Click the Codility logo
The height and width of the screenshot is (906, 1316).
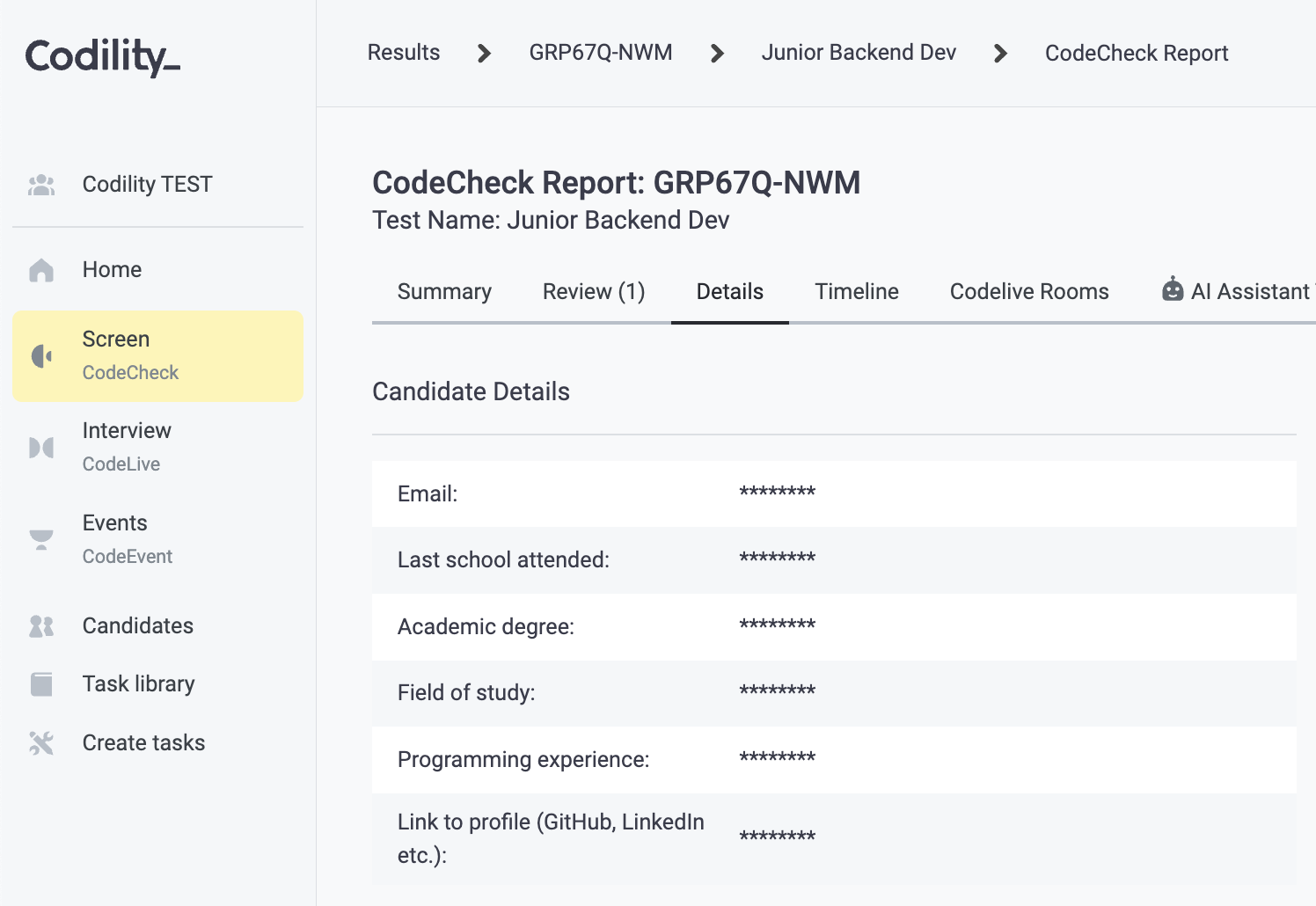pyautogui.click(x=103, y=56)
